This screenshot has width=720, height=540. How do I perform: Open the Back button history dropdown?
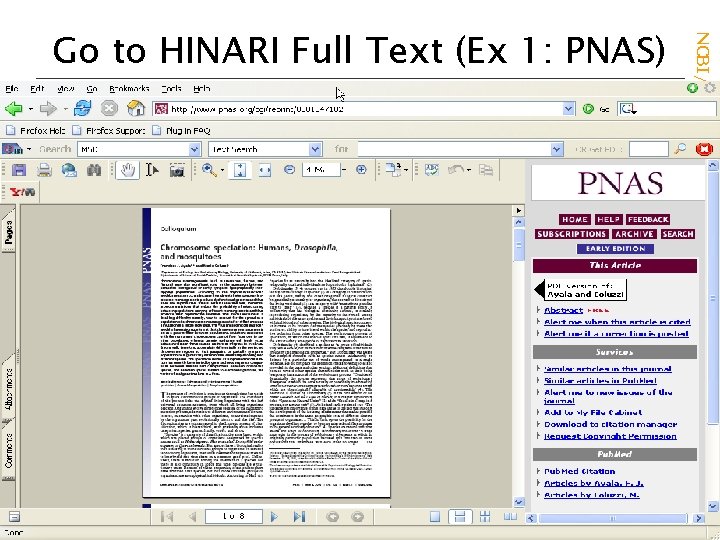point(30,109)
